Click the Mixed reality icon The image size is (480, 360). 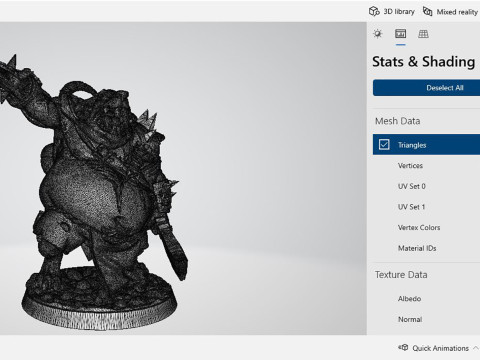[x=427, y=12]
